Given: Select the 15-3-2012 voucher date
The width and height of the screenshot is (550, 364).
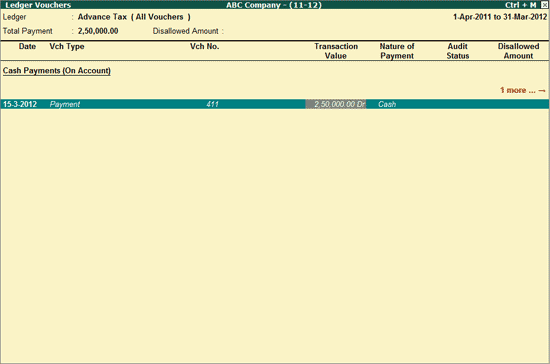Looking at the screenshot, I should pyautogui.click(x=20, y=104).
